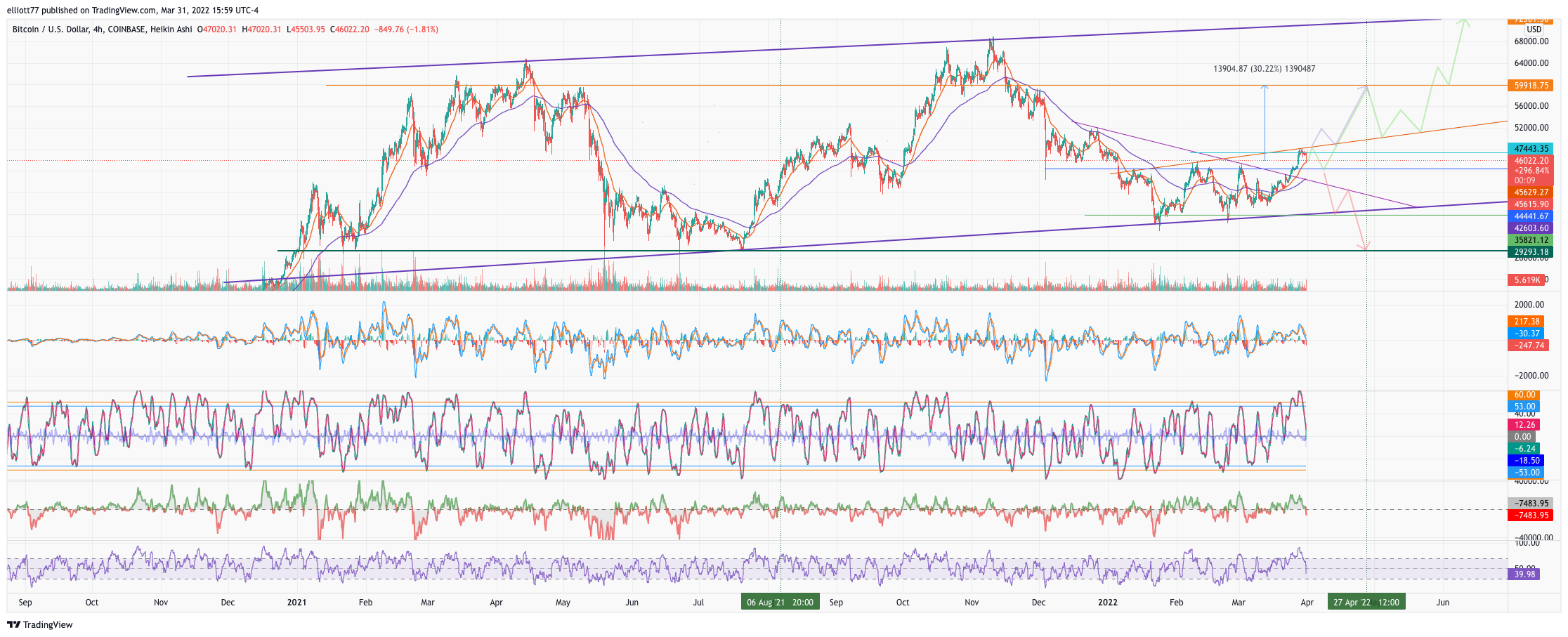Select the cyan 47443.35 price label
The height and width of the screenshot is (637, 1568).
tap(1531, 149)
